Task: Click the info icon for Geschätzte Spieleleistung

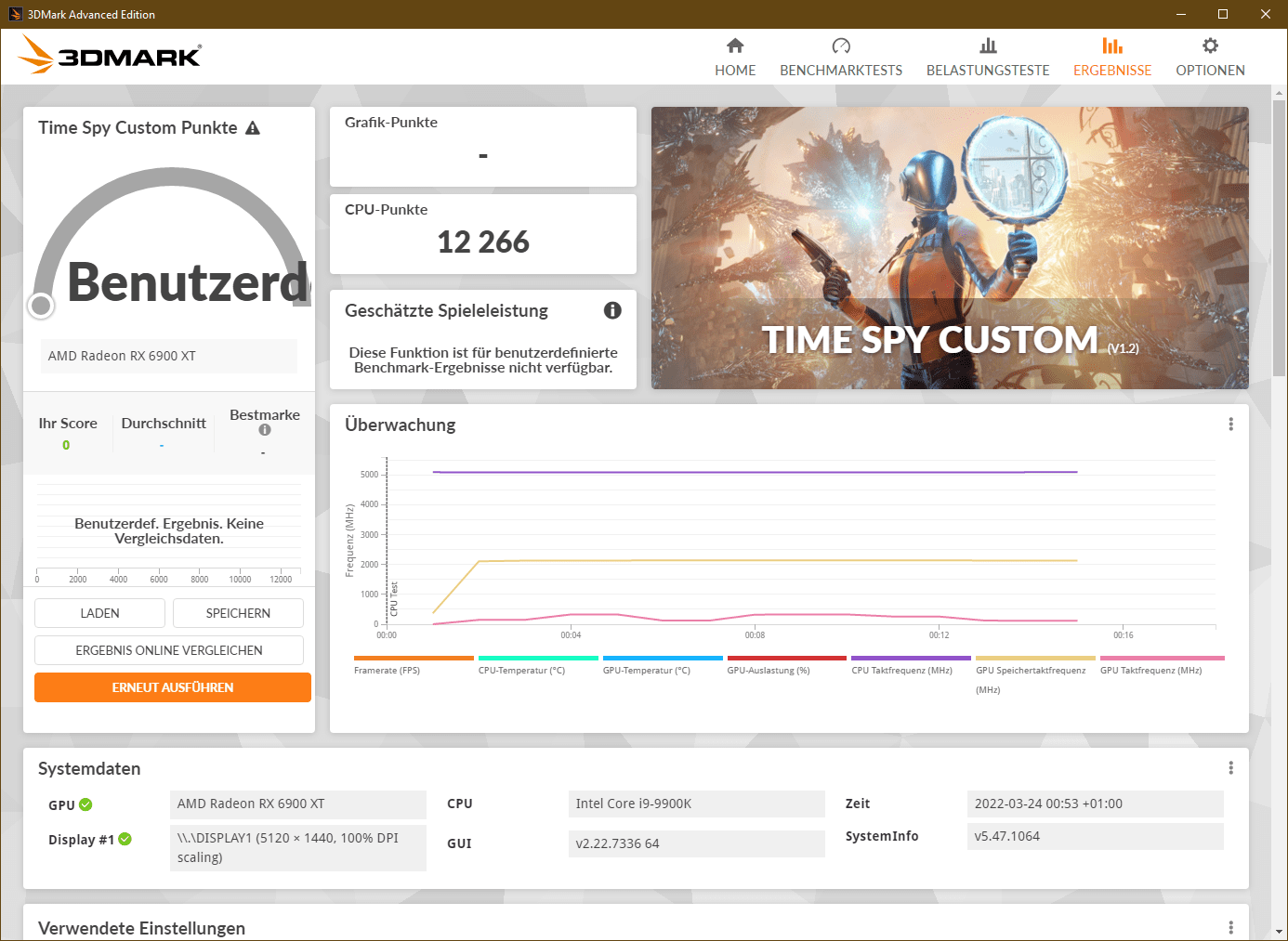Action: (x=612, y=310)
